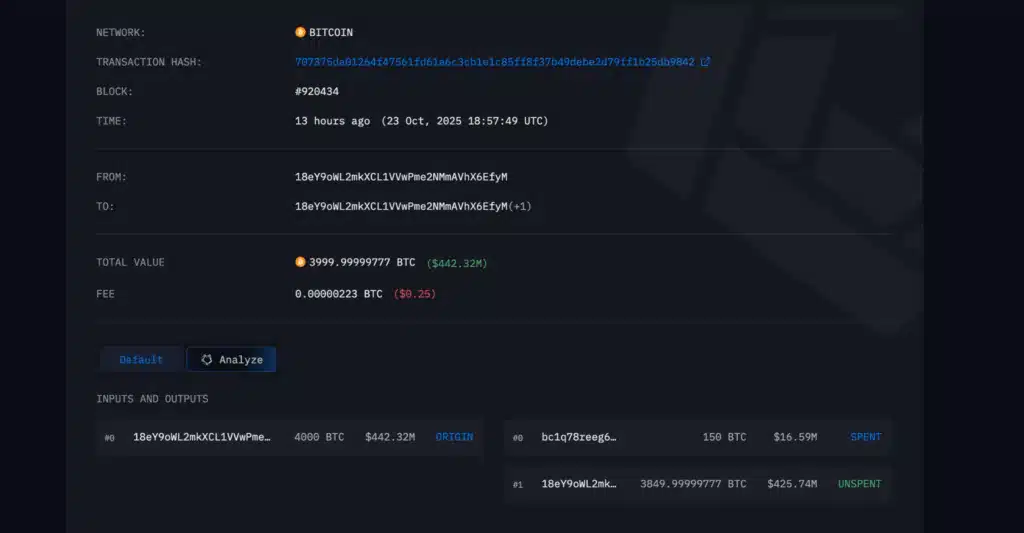Screen dimensions: 1024x533
Task: Click output #0 address bc1q78reeg6…
Action: 579,437
